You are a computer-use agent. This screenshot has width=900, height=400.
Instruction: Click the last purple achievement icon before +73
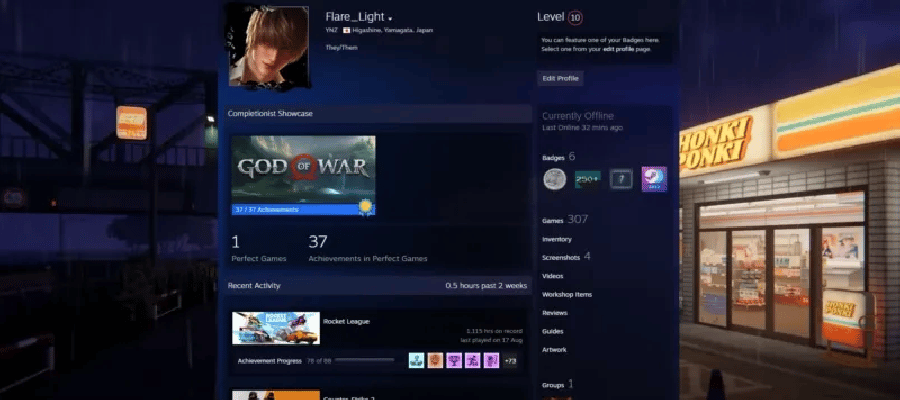click(491, 360)
